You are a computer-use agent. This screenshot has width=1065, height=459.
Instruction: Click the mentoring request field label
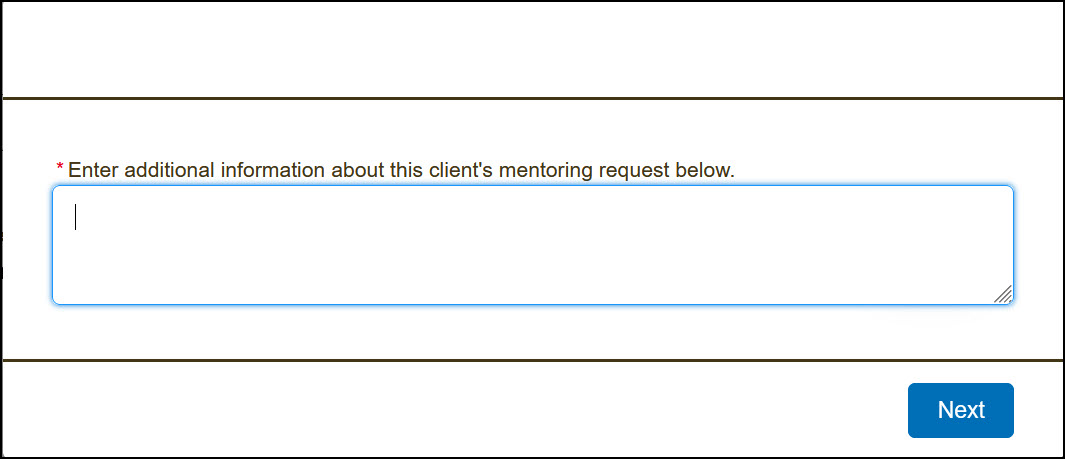(x=400, y=170)
